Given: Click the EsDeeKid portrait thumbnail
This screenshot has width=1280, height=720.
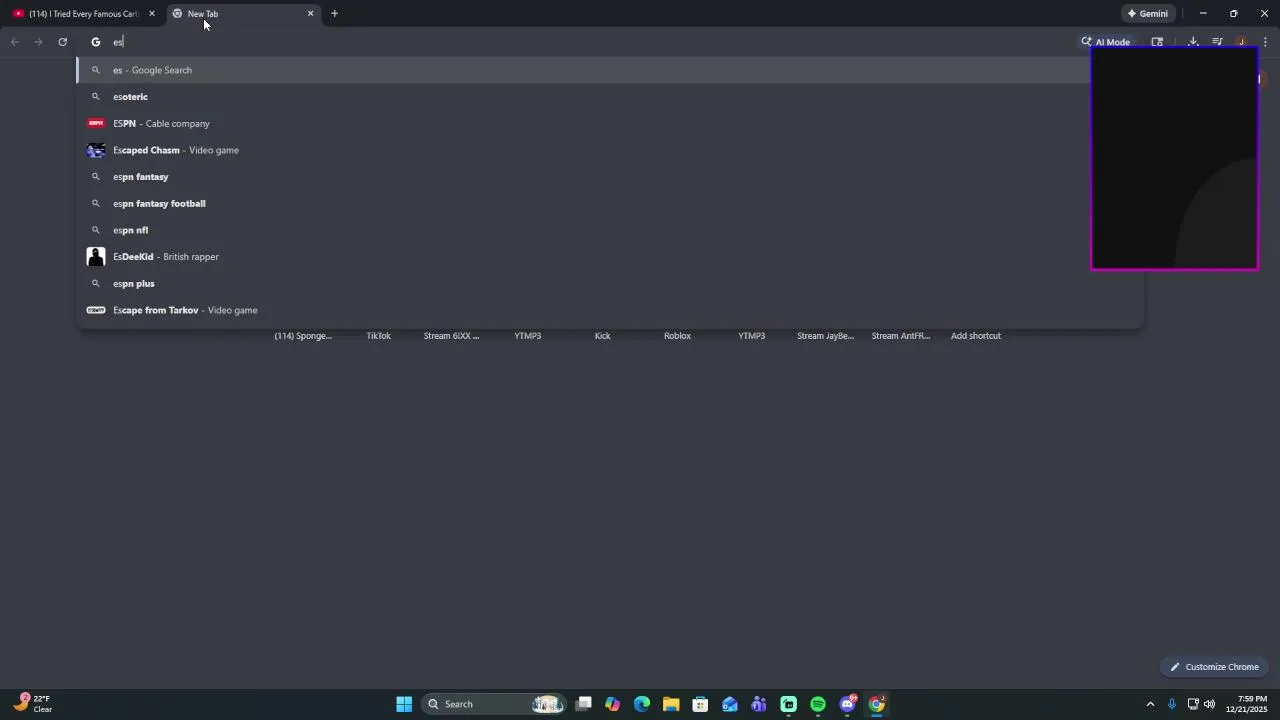Looking at the screenshot, I should (x=96, y=257).
